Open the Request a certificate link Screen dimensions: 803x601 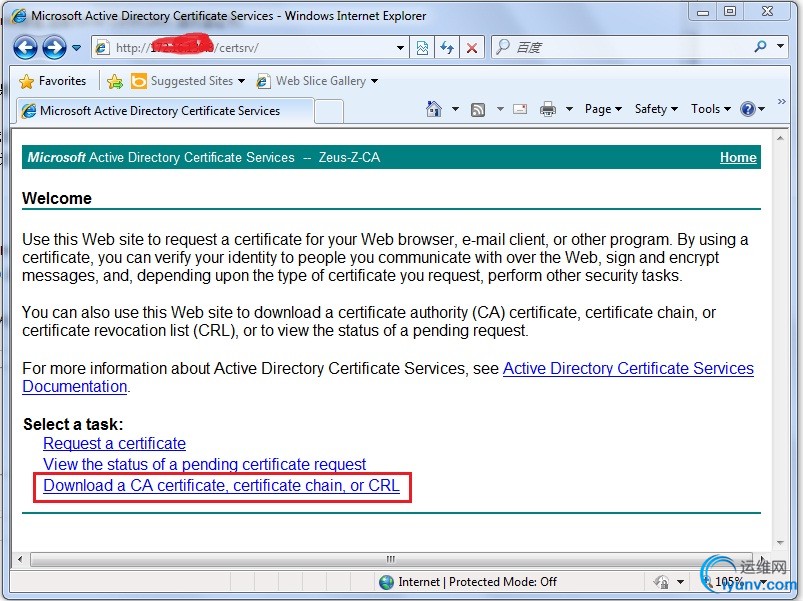pos(114,443)
